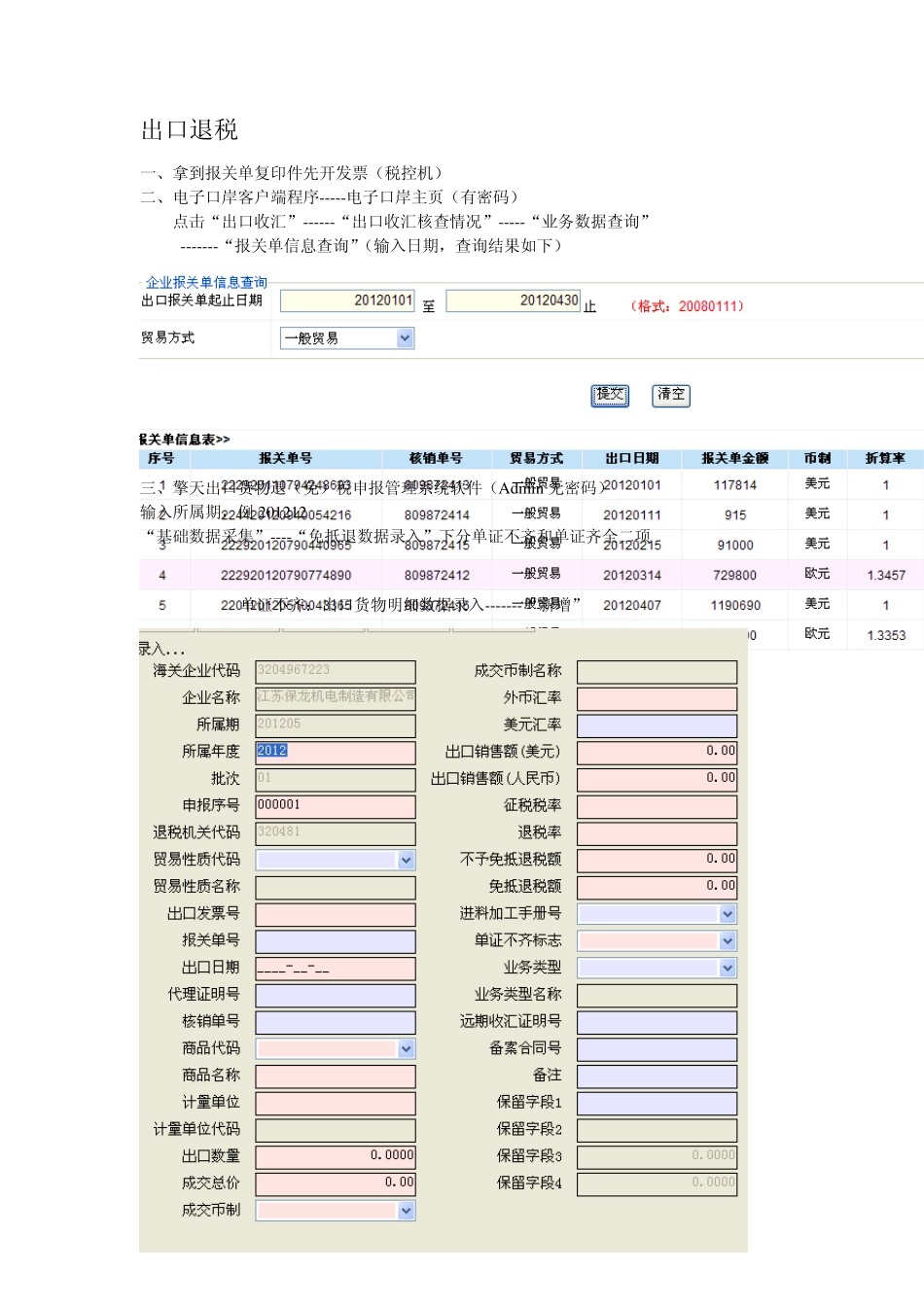Expand the 商品代码 dropdown
Viewport: 924px width, 1307px height.
click(407, 1048)
